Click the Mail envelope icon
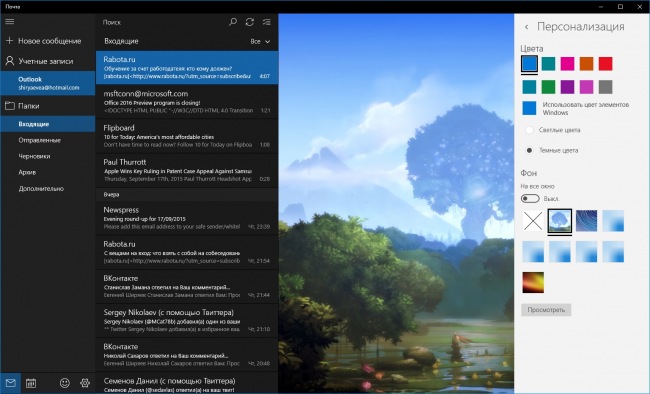The height and width of the screenshot is (394, 650). pyautogui.click(x=11, y=383)
